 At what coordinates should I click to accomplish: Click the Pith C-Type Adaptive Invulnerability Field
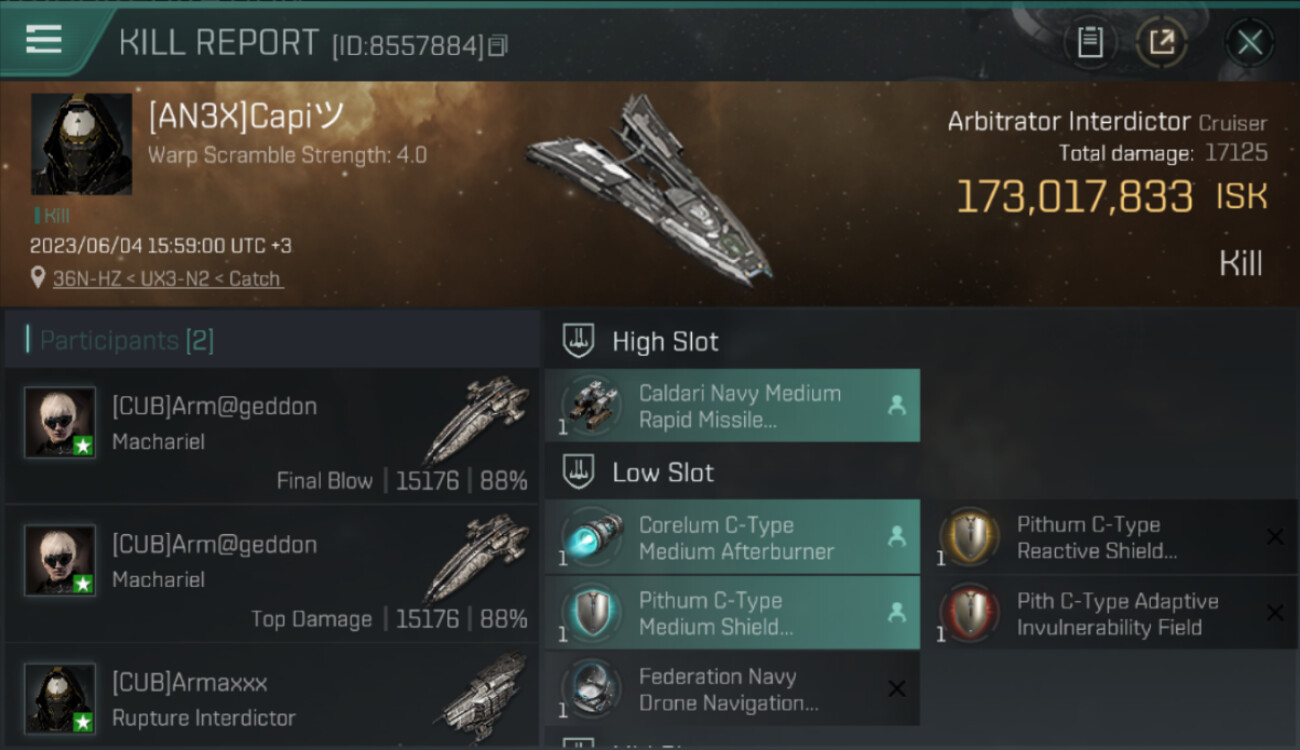[x=1100, y=614]
